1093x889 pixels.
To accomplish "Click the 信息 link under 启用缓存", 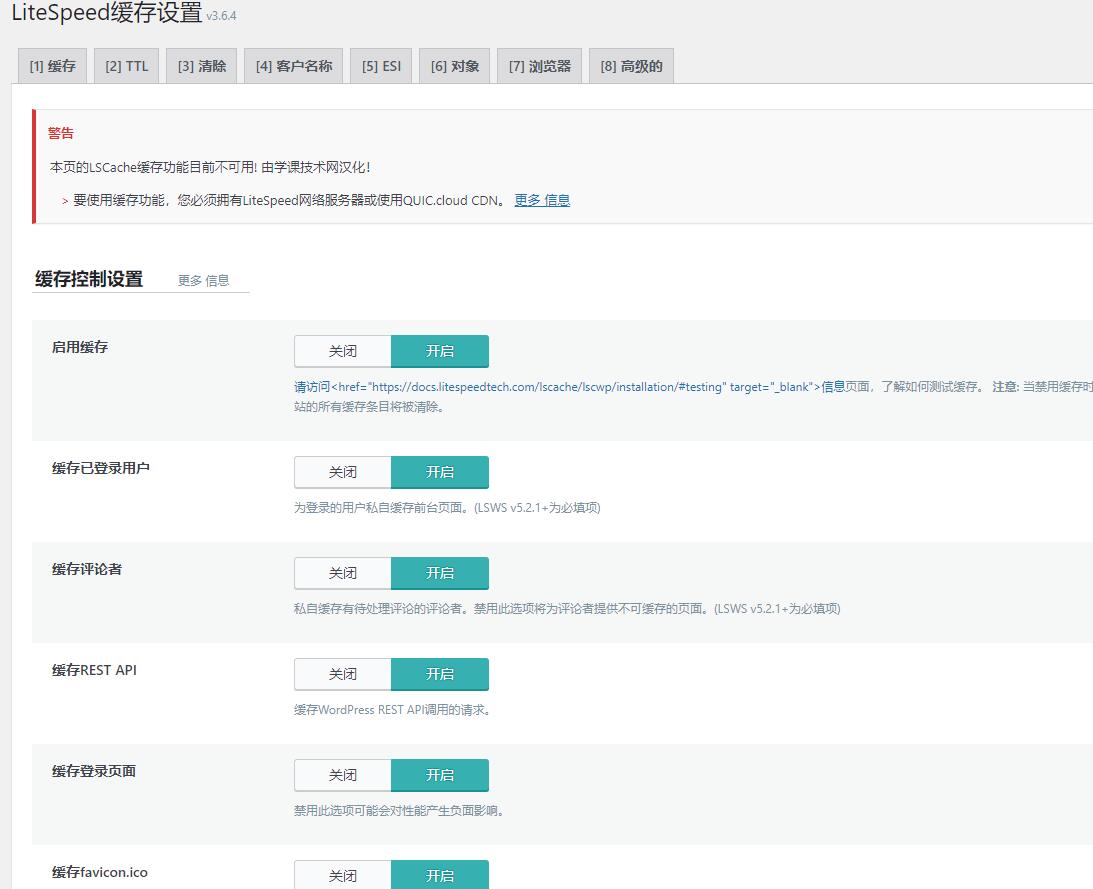I will tap(833, 387).
